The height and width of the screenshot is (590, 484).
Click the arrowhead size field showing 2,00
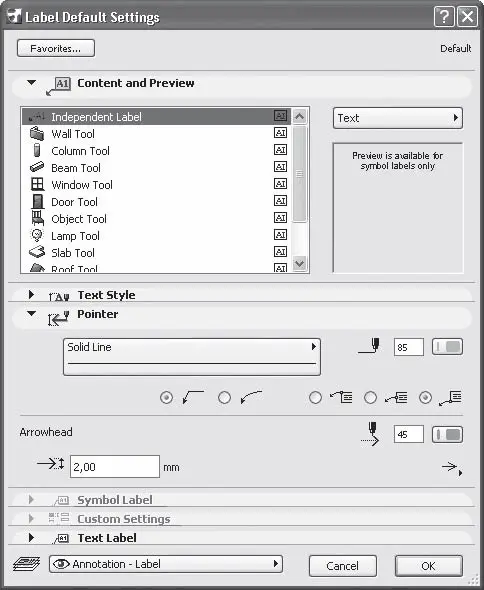pos(115,467)
